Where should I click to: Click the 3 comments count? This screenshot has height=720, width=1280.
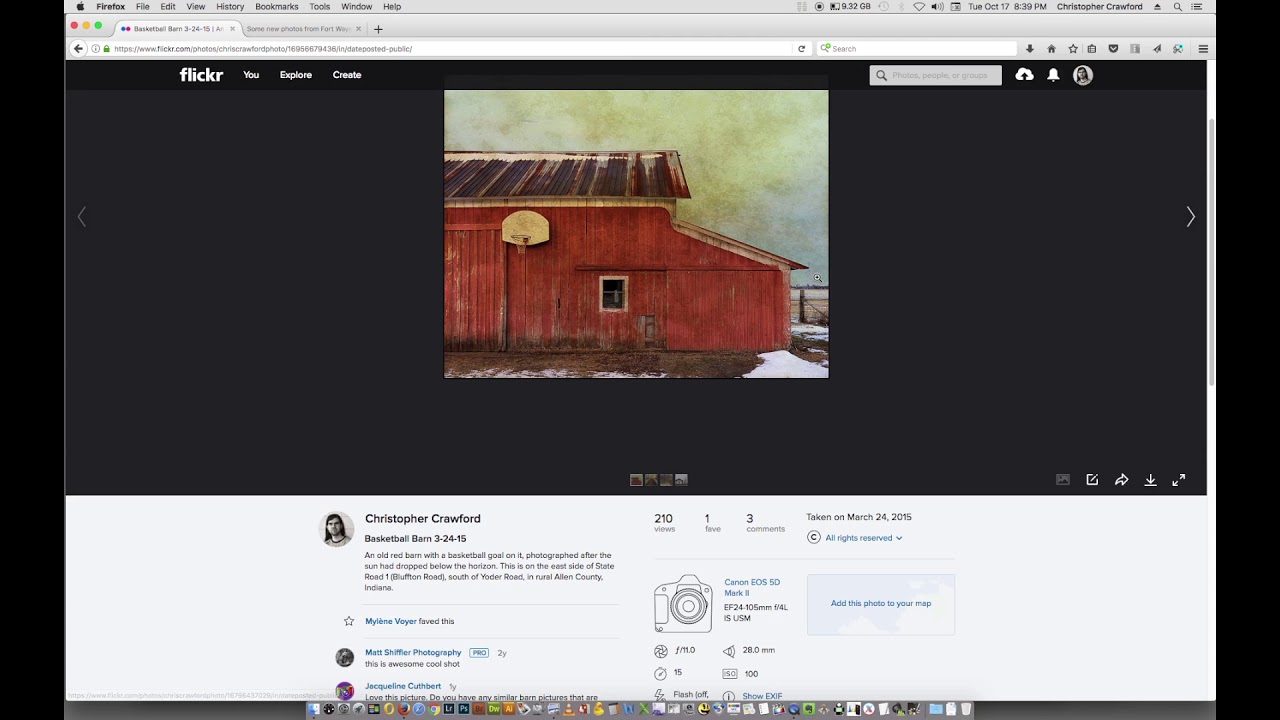coord(765,523)
